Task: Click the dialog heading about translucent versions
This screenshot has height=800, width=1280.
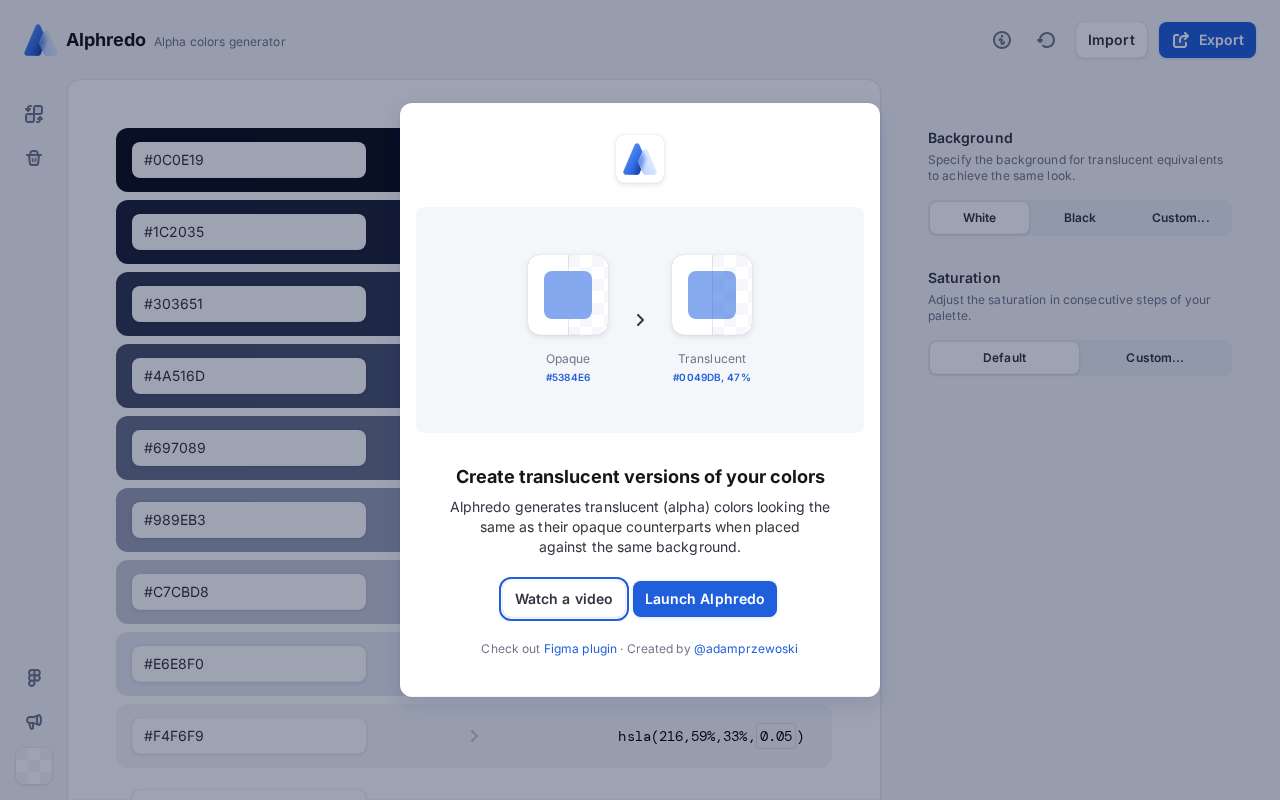Action: click(x=640, y=477)
